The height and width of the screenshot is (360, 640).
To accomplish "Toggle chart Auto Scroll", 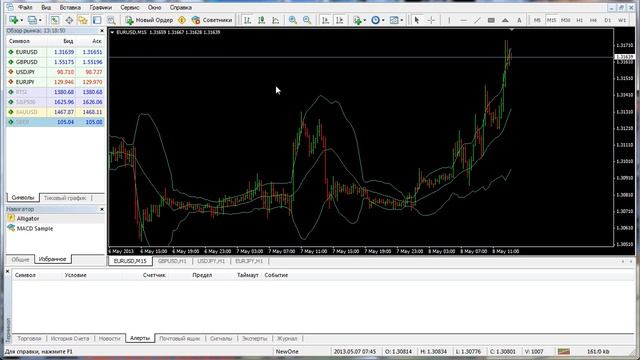I will point(325,20).
